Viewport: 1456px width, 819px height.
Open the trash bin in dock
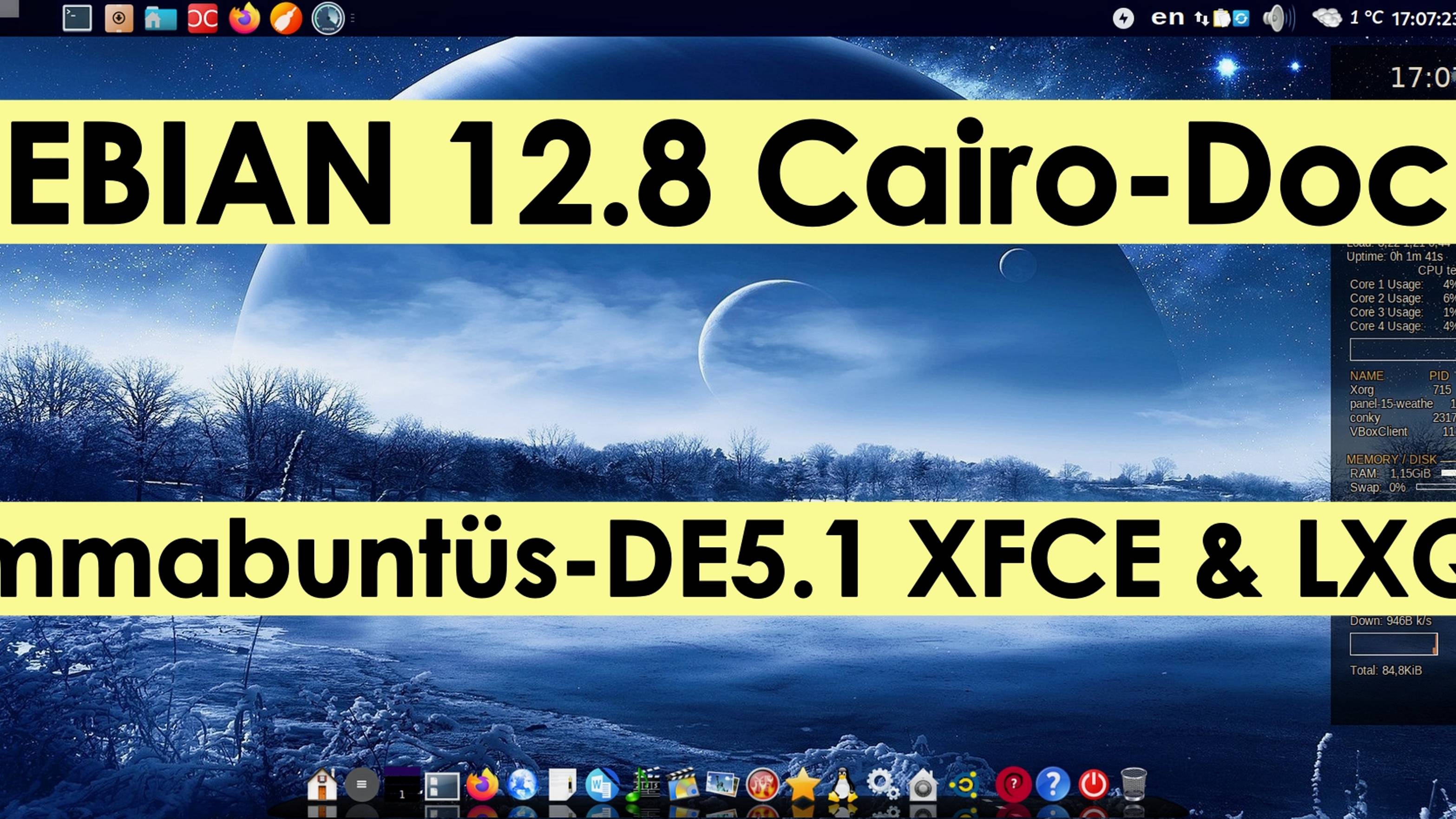[1134, 785]
